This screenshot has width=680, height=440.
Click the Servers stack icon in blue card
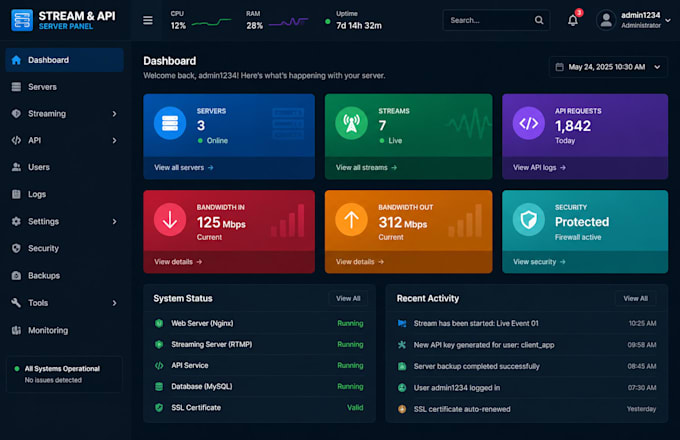tap(170, 123)
